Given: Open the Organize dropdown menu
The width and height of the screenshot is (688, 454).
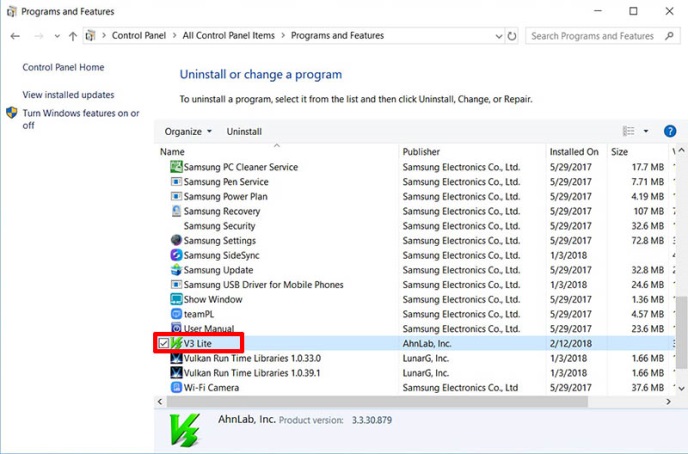Looking at the screenshot, I should [x=188, y=132].
